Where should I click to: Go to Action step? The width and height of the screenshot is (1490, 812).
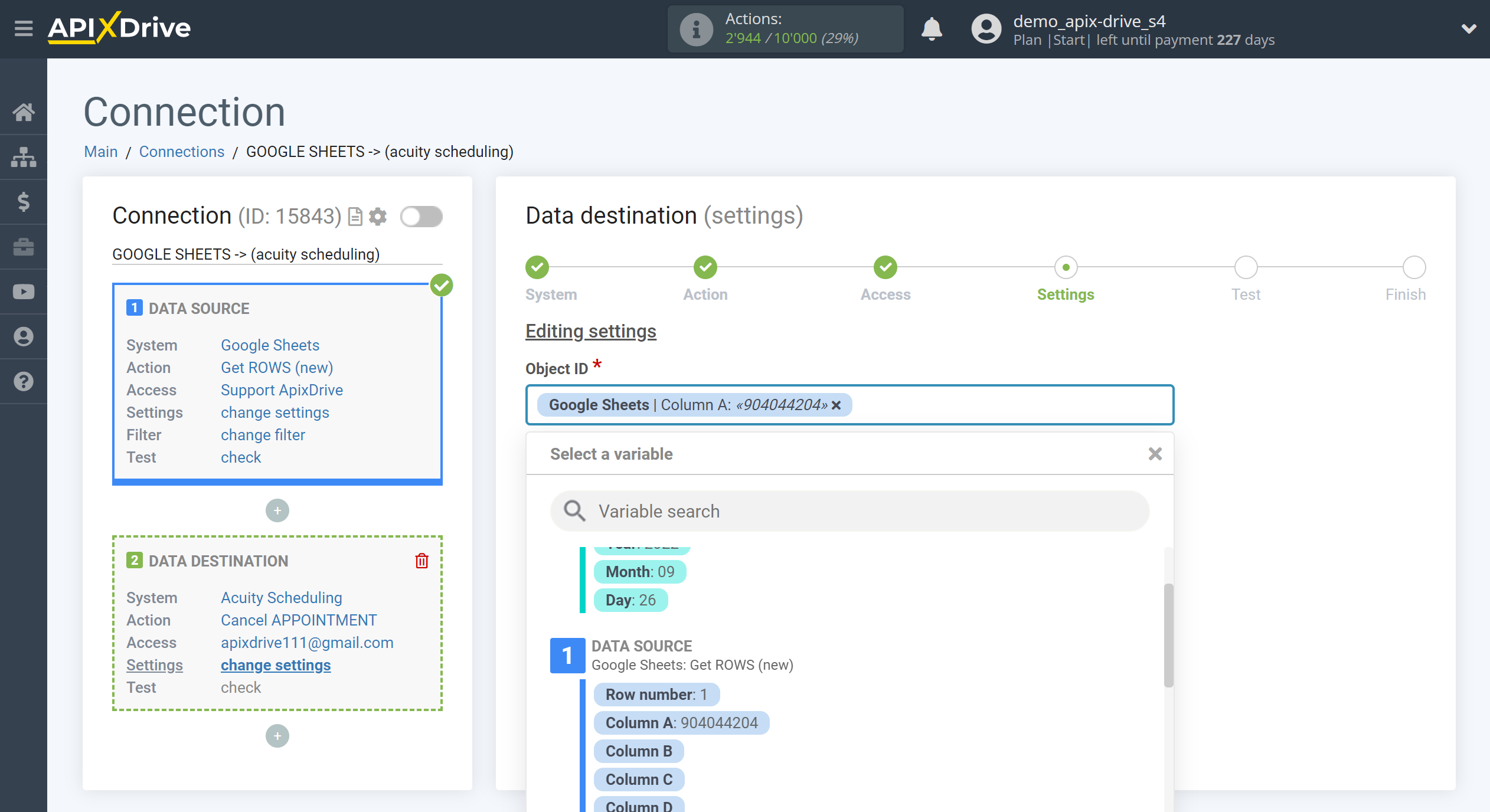coord(705,267)
